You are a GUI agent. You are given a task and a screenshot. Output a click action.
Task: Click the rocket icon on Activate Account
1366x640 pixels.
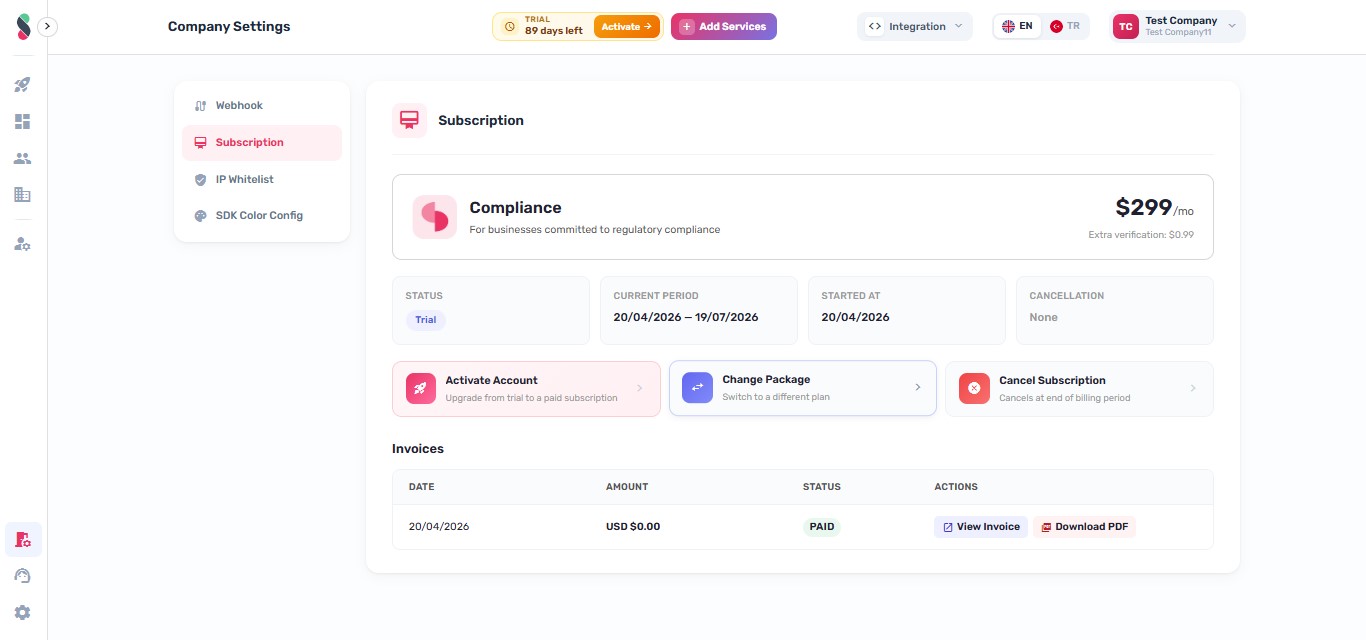pos(421,388)
